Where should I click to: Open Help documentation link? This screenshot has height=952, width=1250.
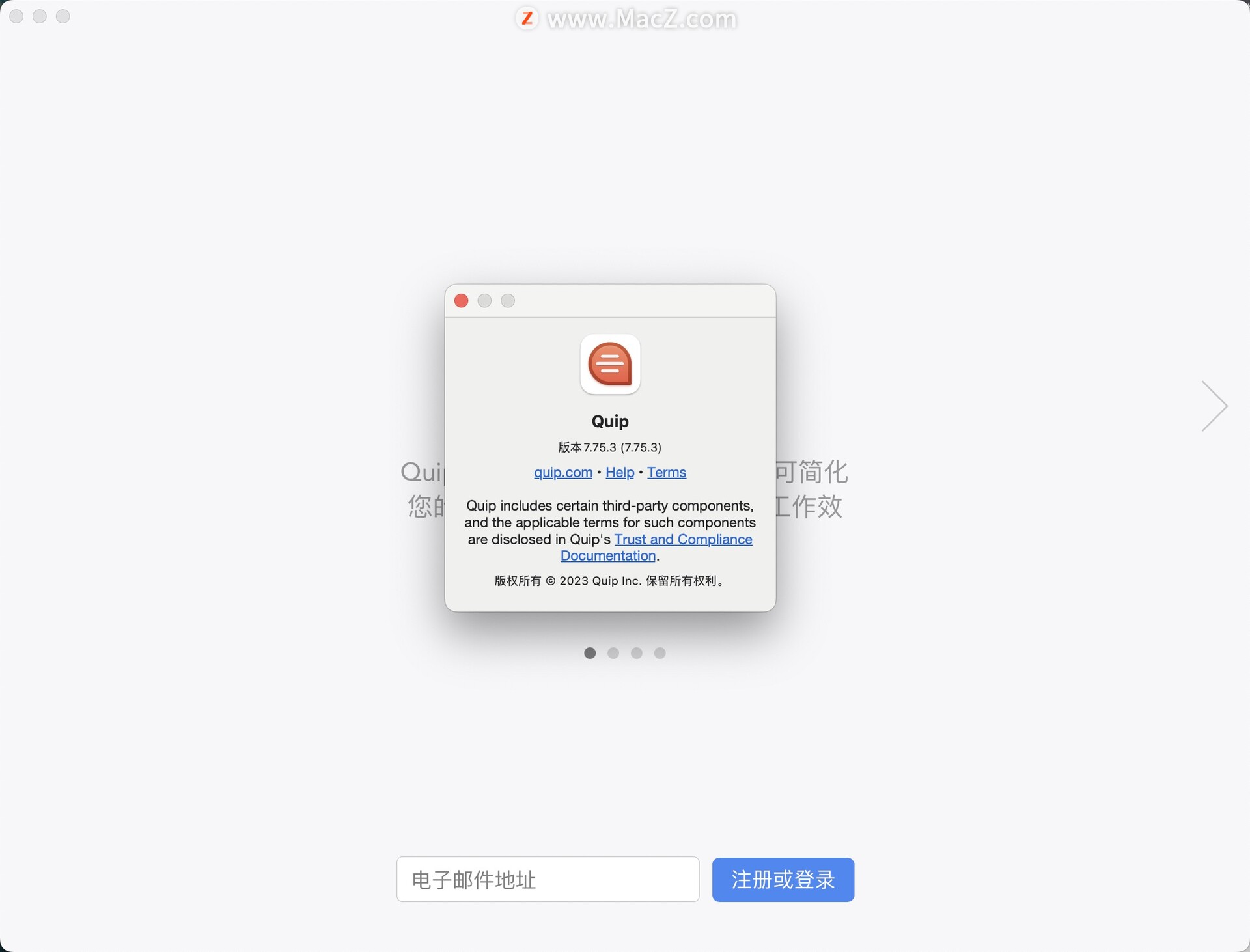click(x=620, y=471)
